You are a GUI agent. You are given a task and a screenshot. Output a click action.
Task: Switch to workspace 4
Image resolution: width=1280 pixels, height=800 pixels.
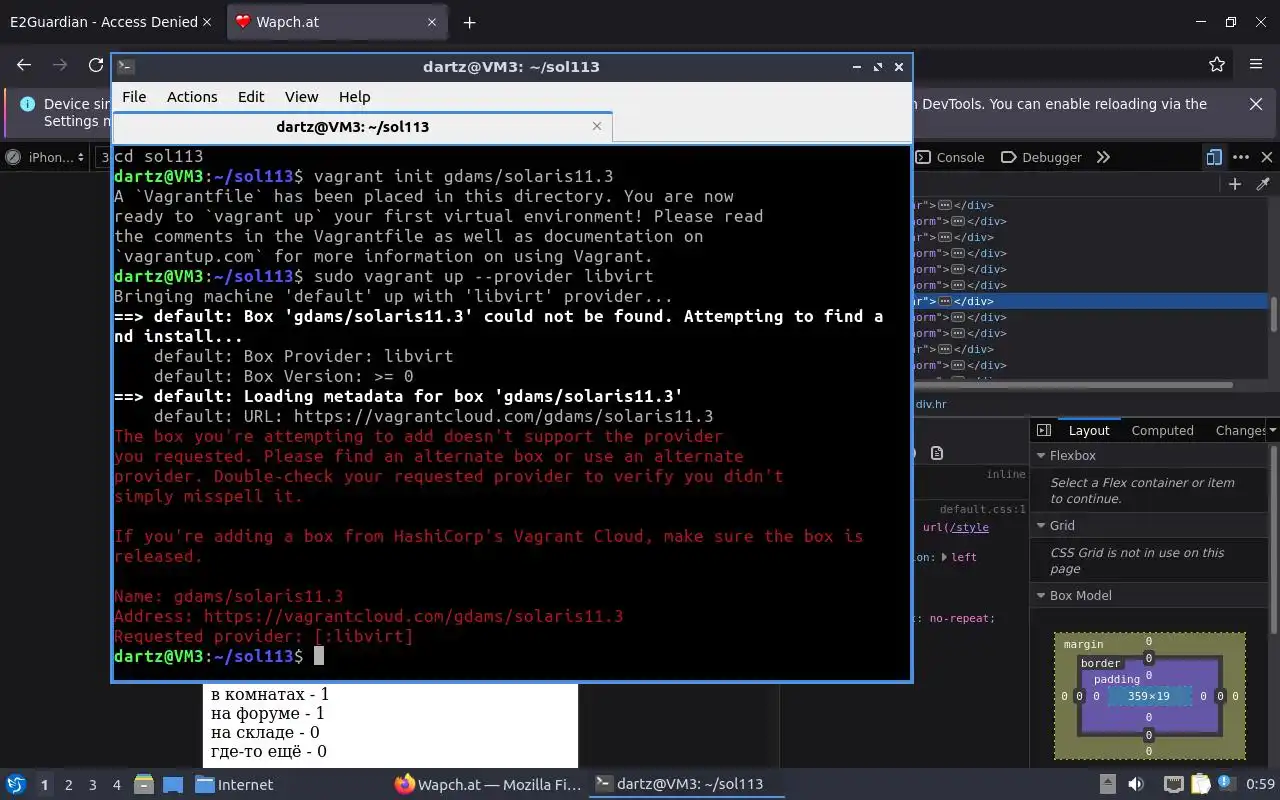[116, 785]
